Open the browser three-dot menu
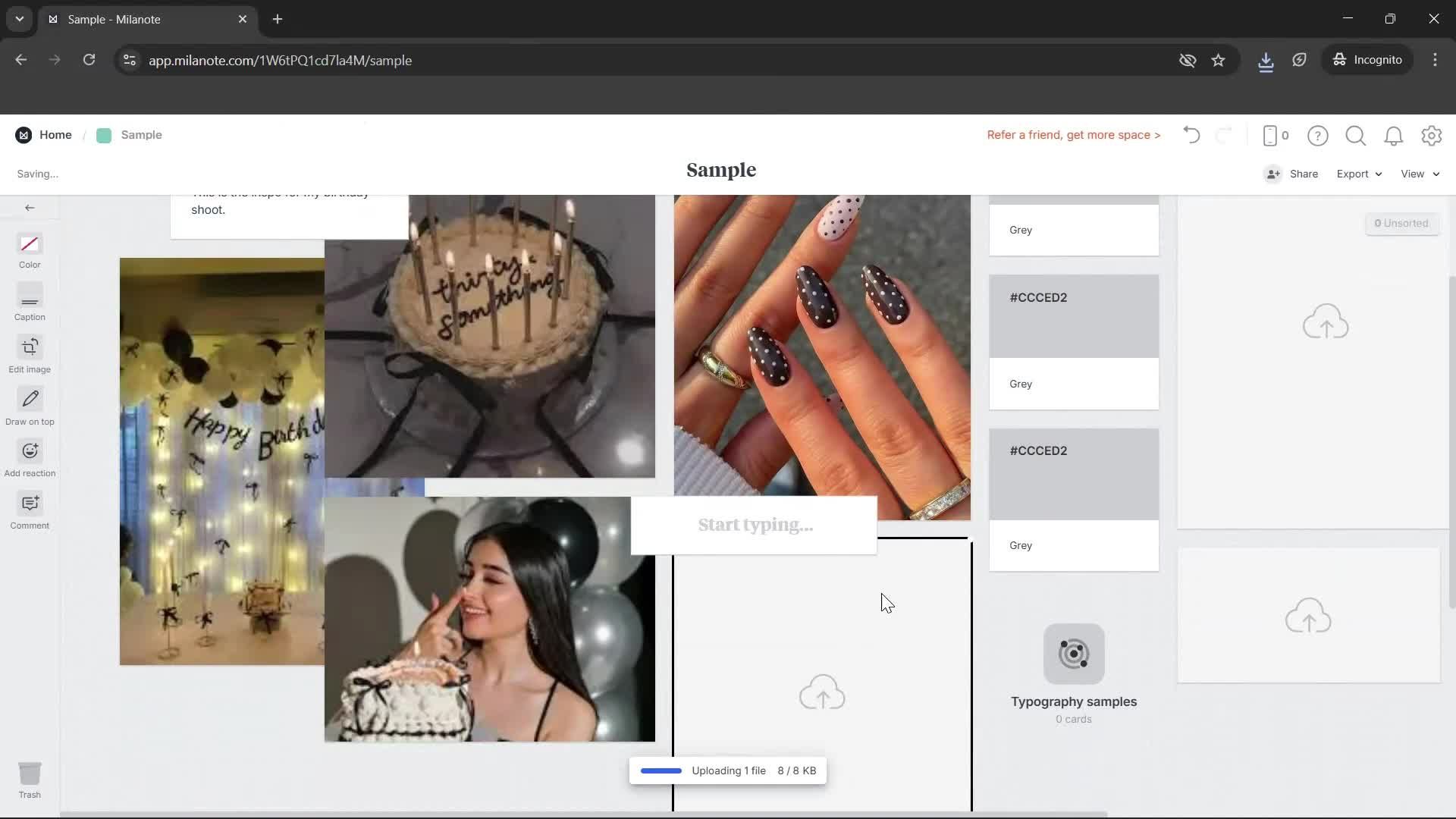 point(1435,60)
